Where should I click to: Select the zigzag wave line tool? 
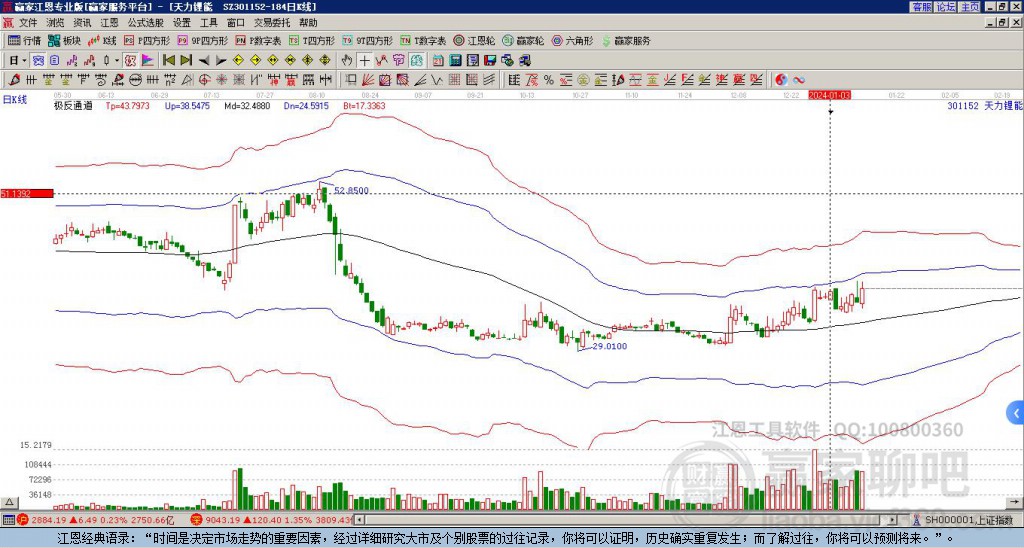tap(436, 80)
